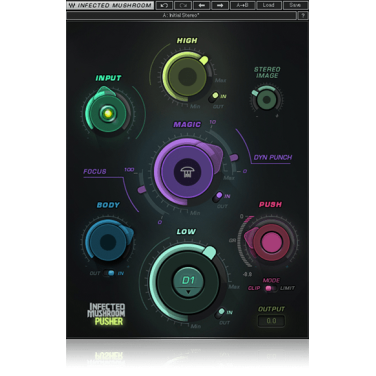
Task: Click the MAGIC label
Action: pyautogui.click(x=187, y=124)
